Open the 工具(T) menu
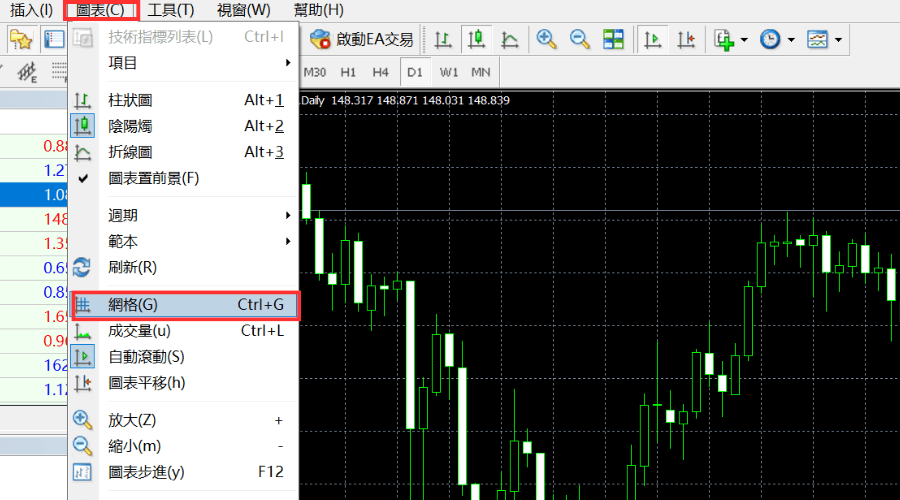Viewport: 900px width, 500px height. coord(170,10)
